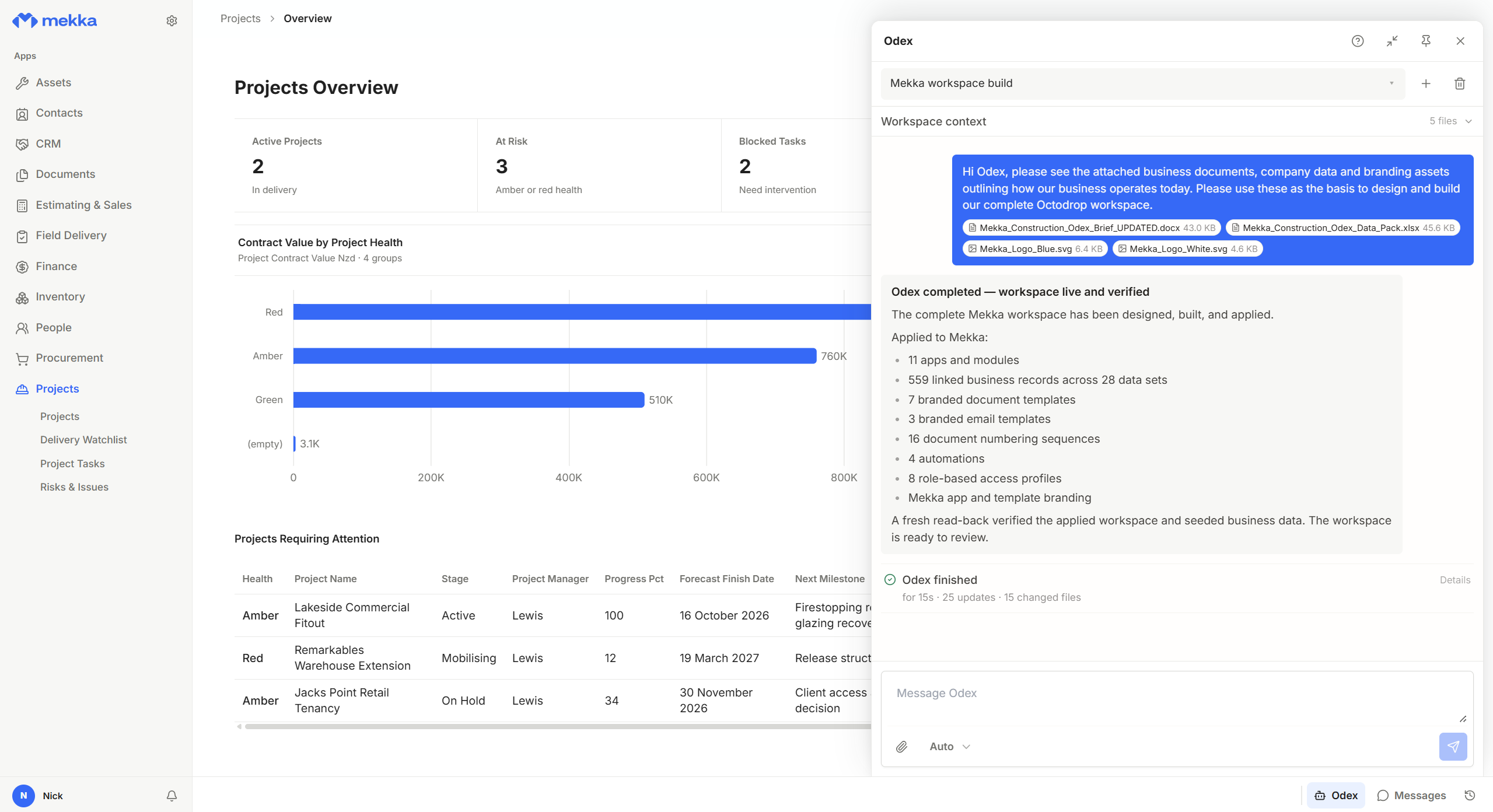1493x812 pixels.
Task: Switch to the Messages tab
Action: pyautogui.click(x=1412, y=796)
